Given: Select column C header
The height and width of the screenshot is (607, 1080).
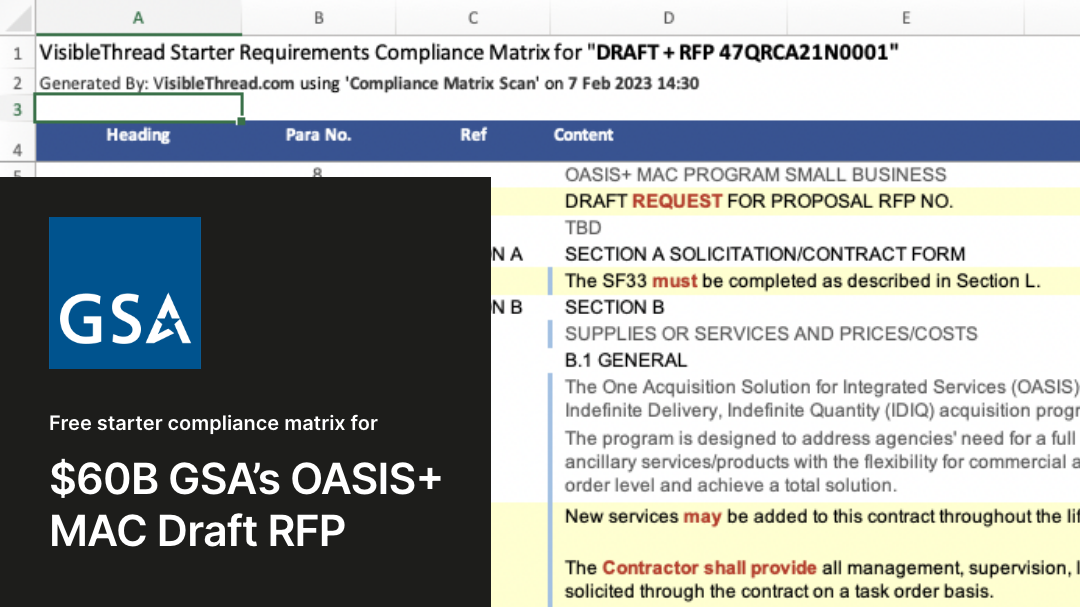Looking at the screenshot, I should pos(473,17).
